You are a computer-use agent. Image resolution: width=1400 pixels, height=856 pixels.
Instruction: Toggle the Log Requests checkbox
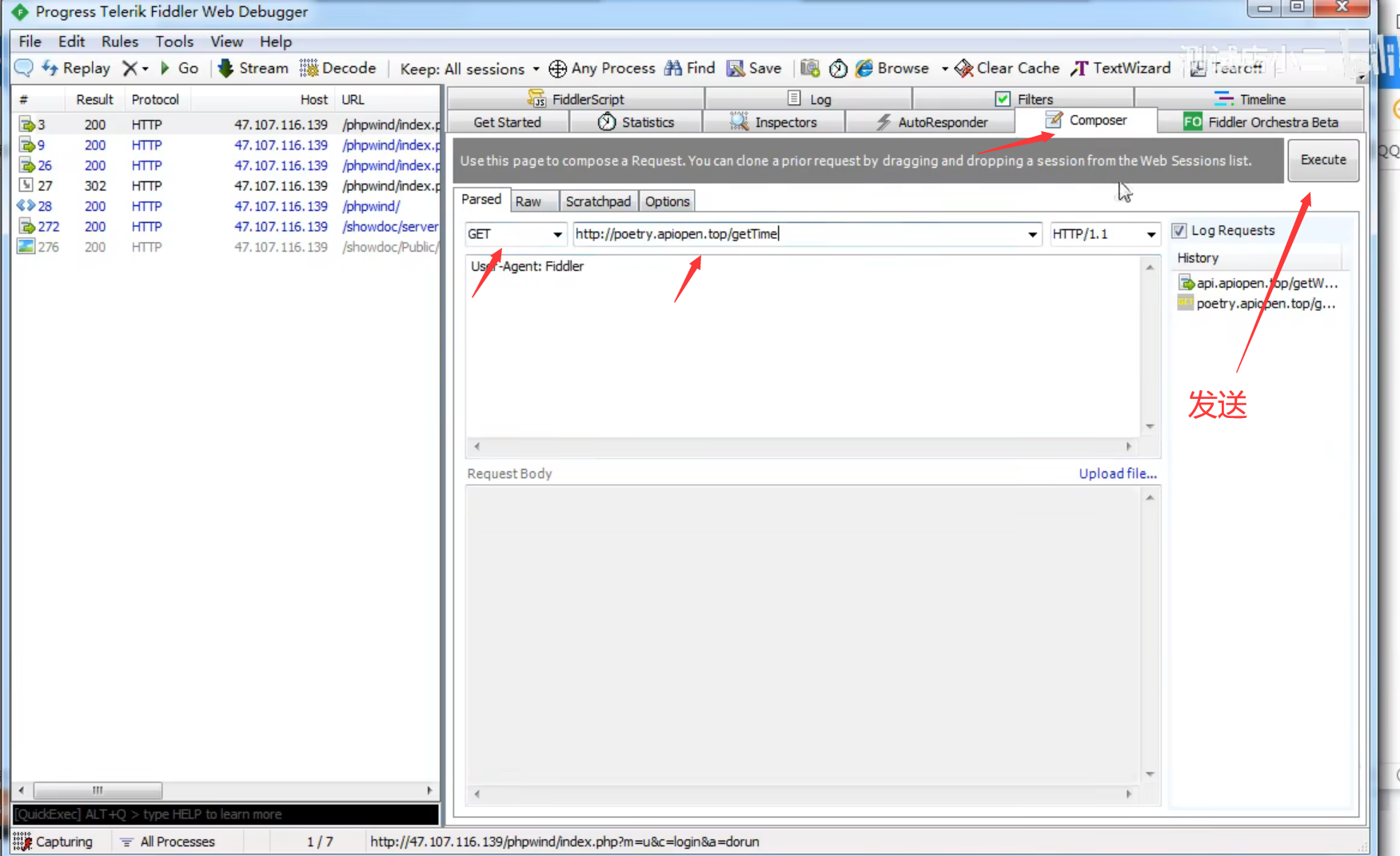point(1179,231)
